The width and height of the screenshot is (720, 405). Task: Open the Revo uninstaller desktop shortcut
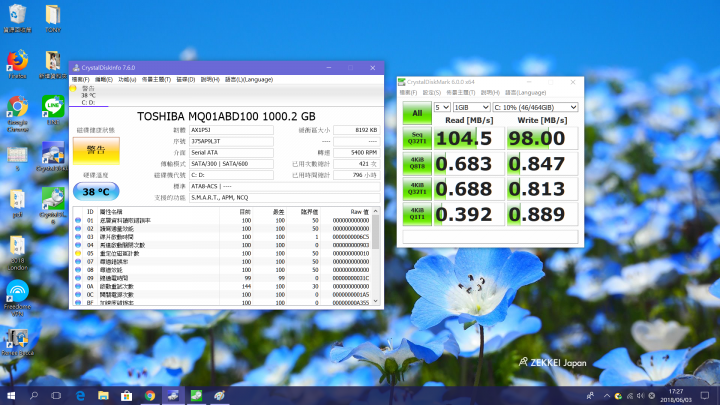click(17, 343)
